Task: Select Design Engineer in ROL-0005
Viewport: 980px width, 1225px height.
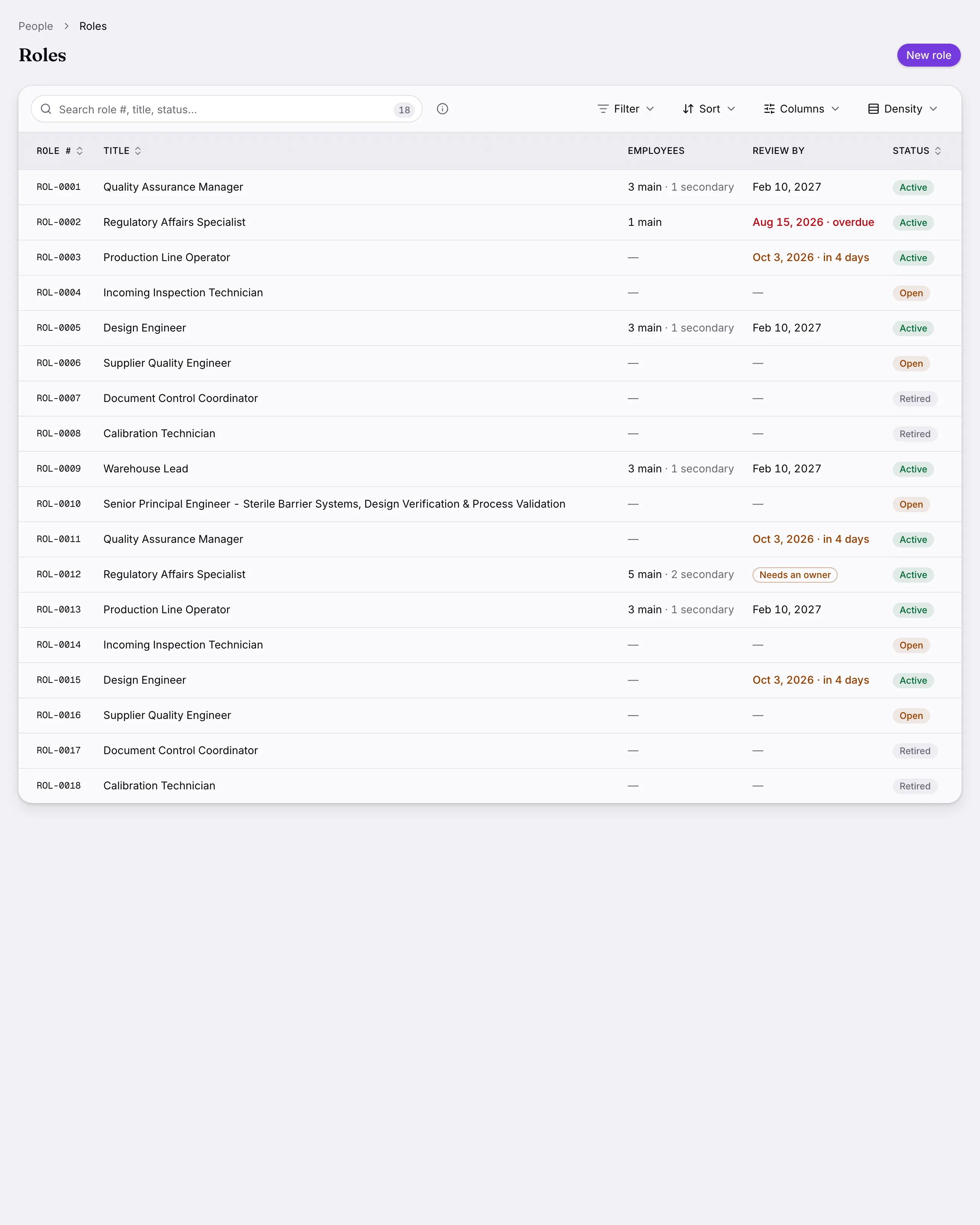Action: (x=145, y=328)
